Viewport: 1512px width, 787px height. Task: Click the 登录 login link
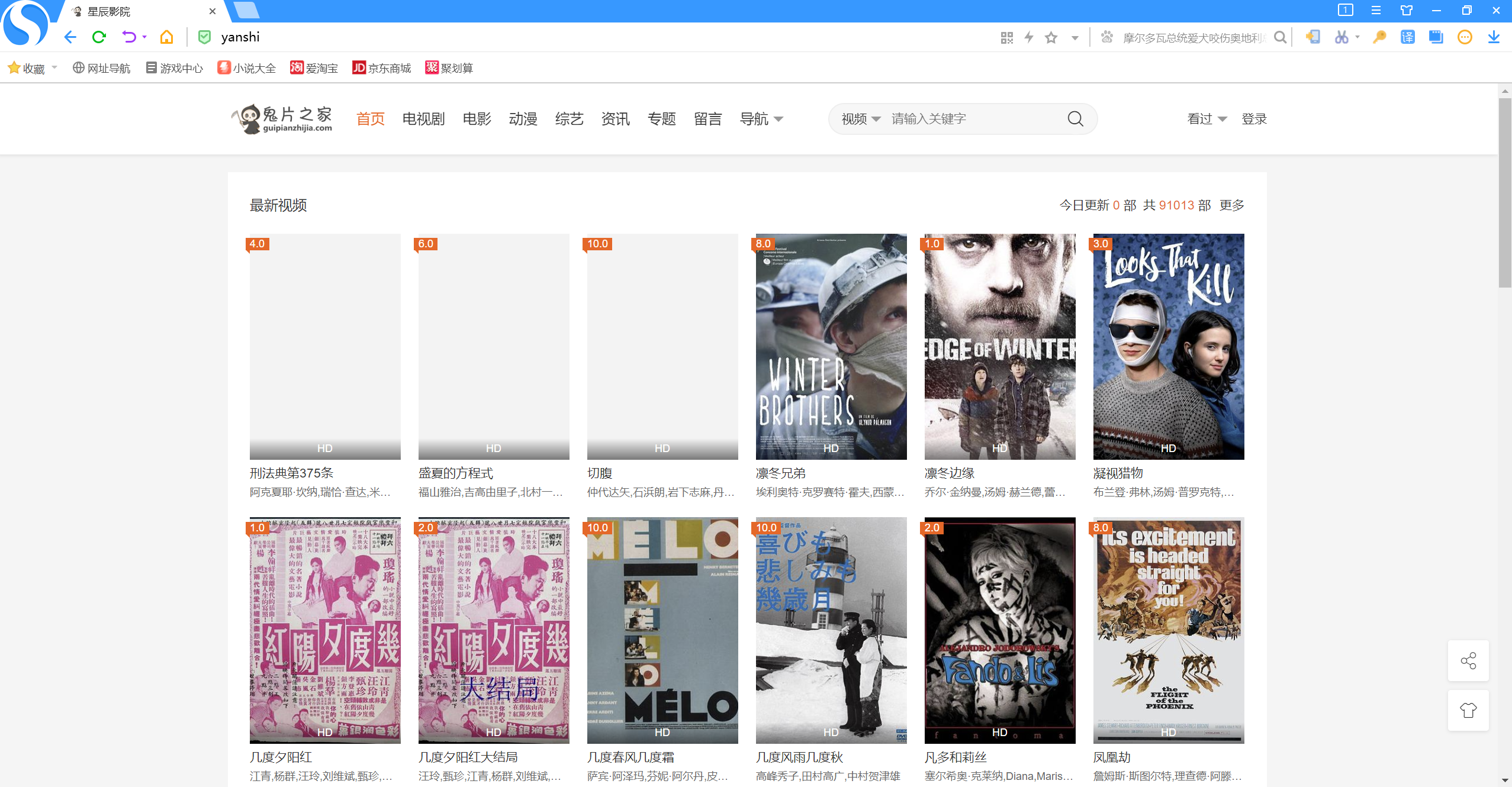1254,119
